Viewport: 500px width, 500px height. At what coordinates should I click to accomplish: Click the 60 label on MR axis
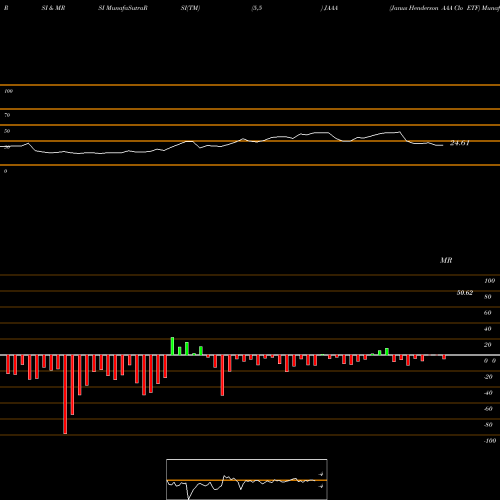point(488,313)
